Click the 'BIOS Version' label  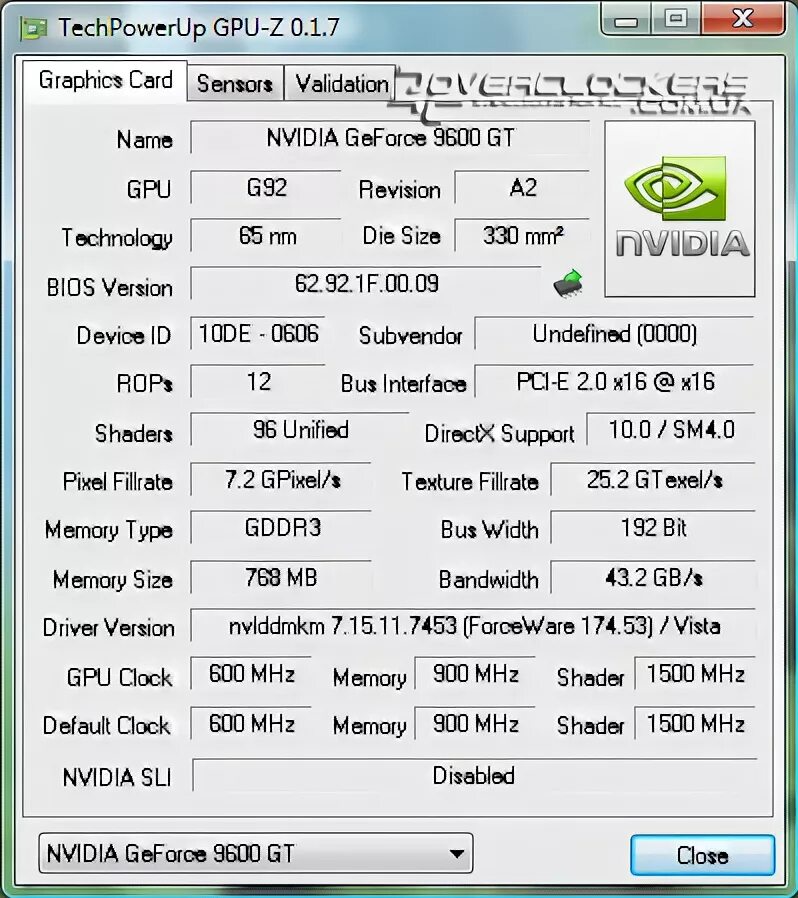point(109,287)
